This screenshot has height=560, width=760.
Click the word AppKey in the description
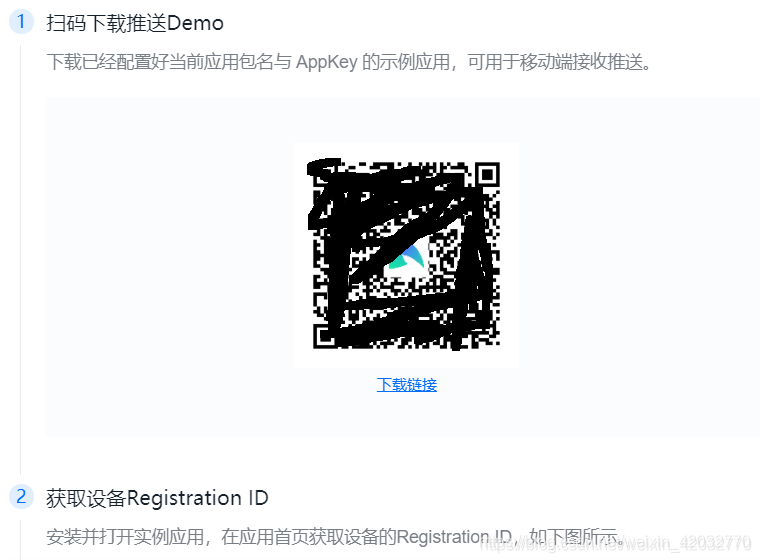coord(327,62)
